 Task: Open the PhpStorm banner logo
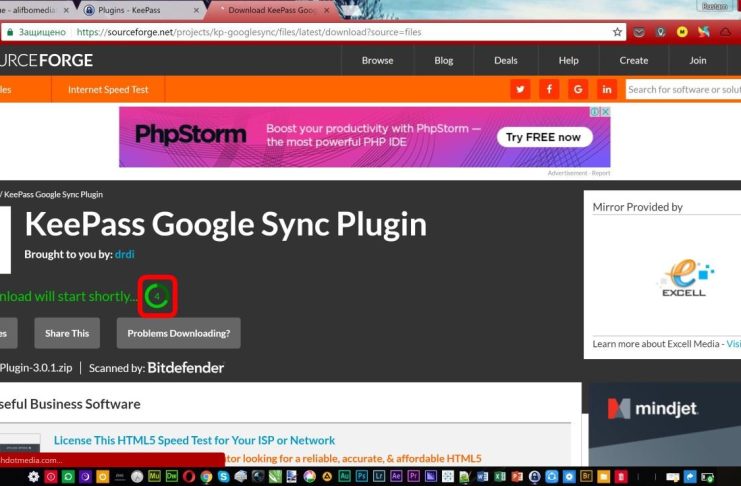pyautogui.click(x=190, y=135)
